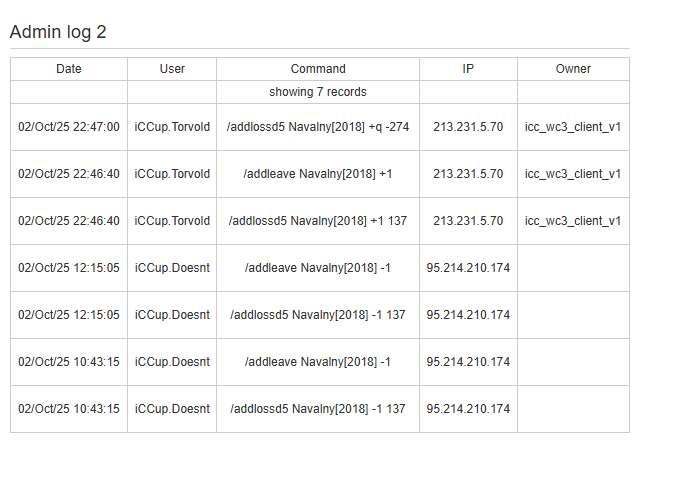Click the /addleave -1 command at 12:15:05
This screenshot has height=477, width=685.
coord(318,268)
